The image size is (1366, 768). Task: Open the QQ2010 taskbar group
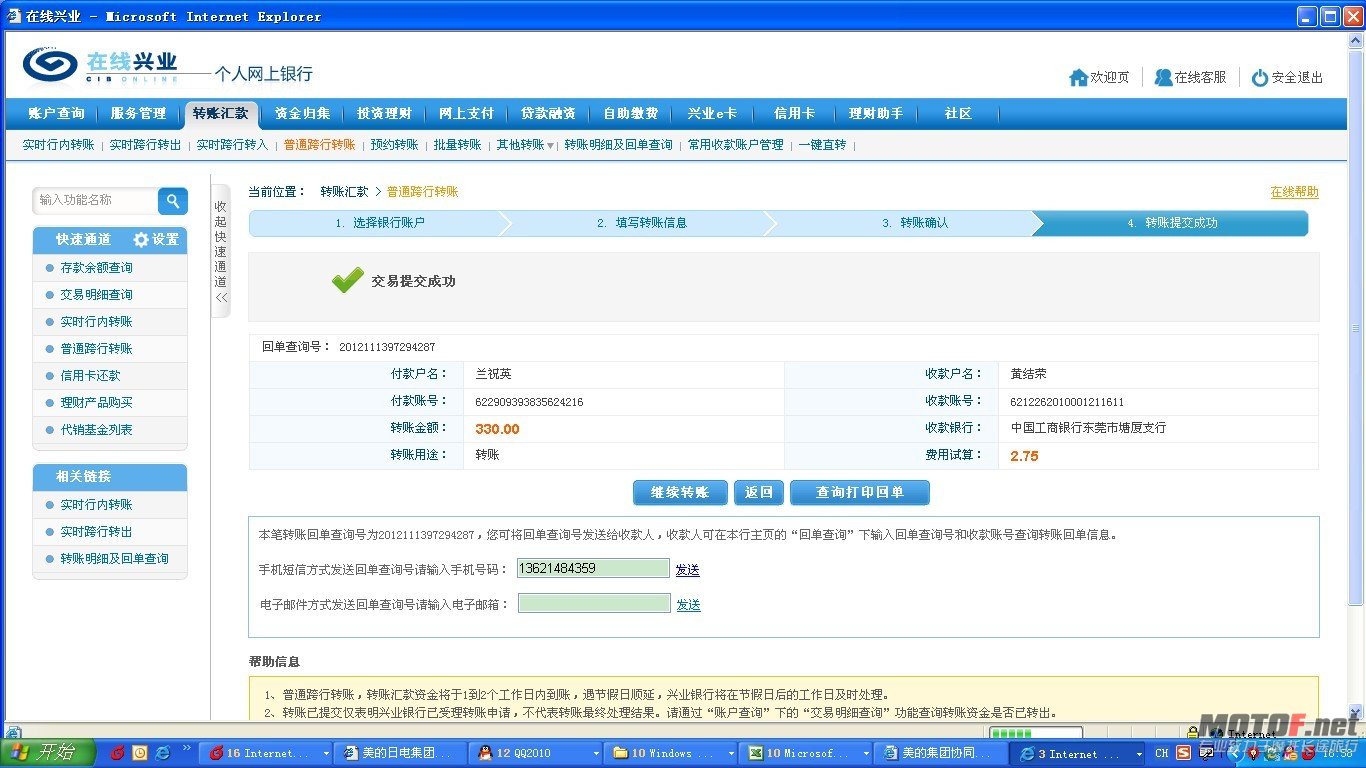[538, 753]
